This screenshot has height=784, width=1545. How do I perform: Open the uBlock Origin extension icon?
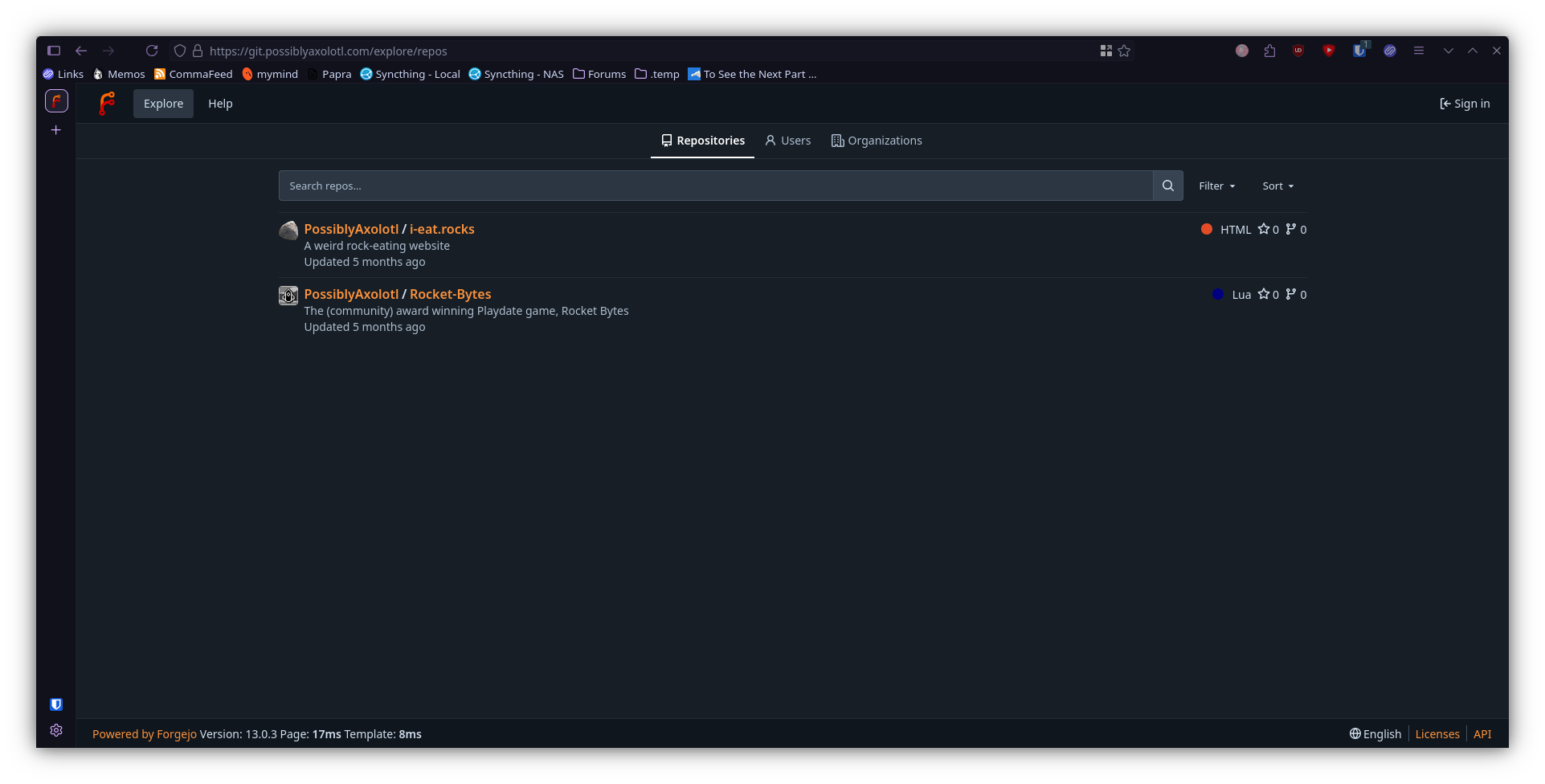coord(1298,51)
